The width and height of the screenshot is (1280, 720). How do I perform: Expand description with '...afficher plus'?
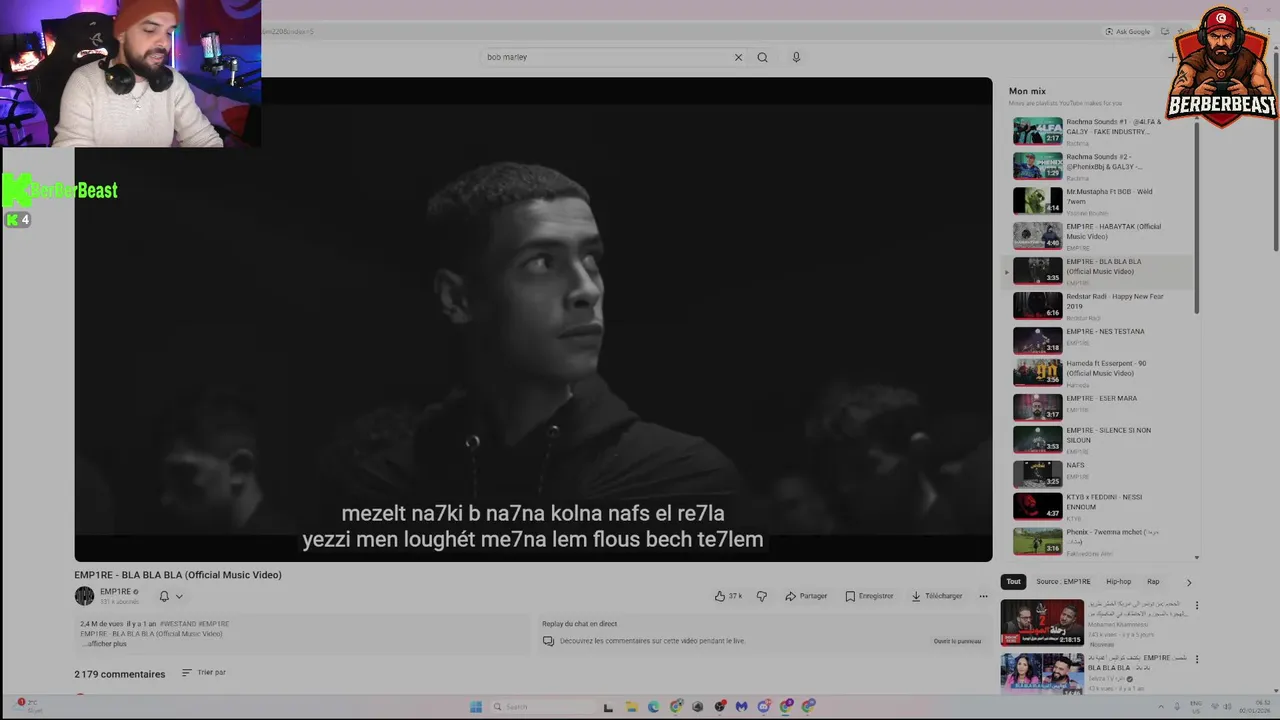point(104,644)
